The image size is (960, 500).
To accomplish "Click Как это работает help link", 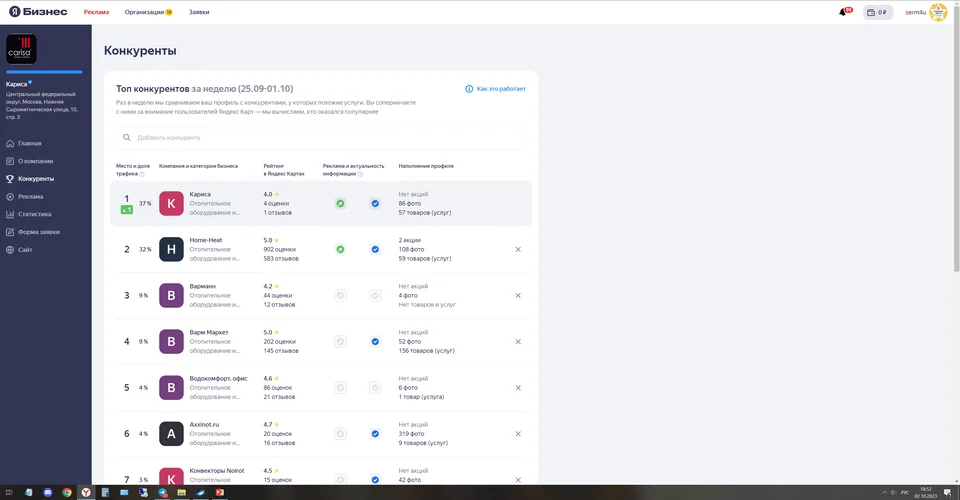I will click(x=501, y=89).
